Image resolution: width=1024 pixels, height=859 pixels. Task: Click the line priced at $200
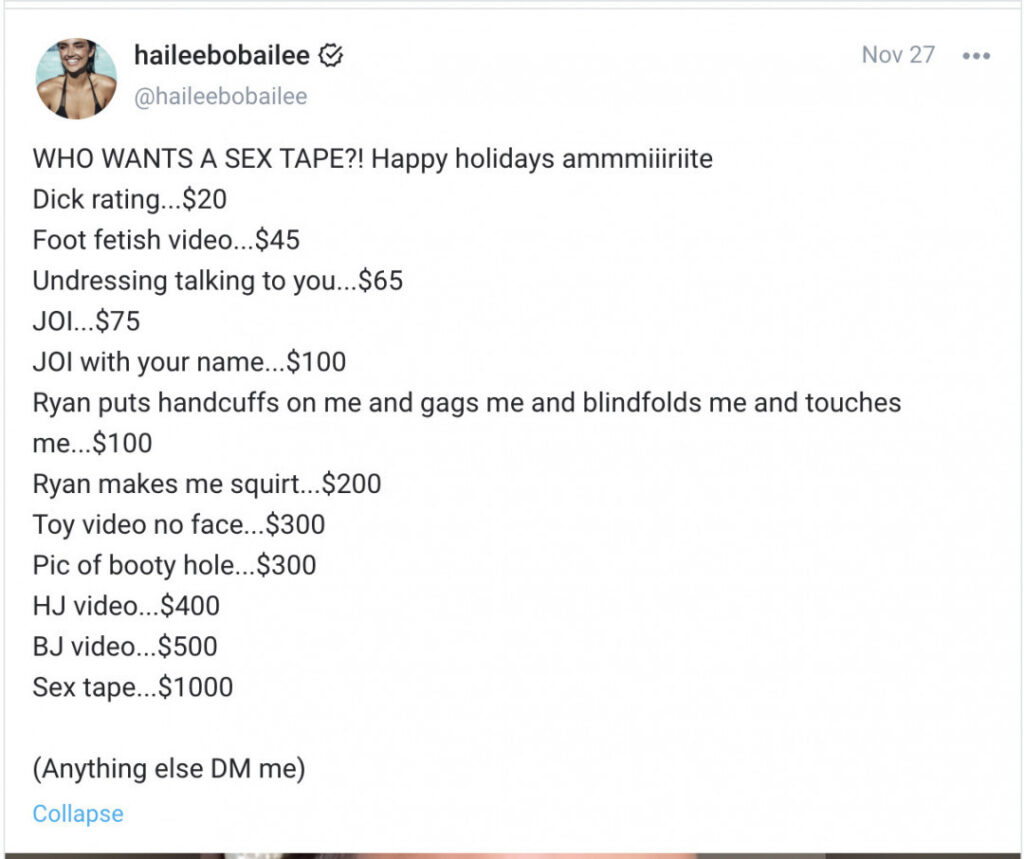point(206,484)
